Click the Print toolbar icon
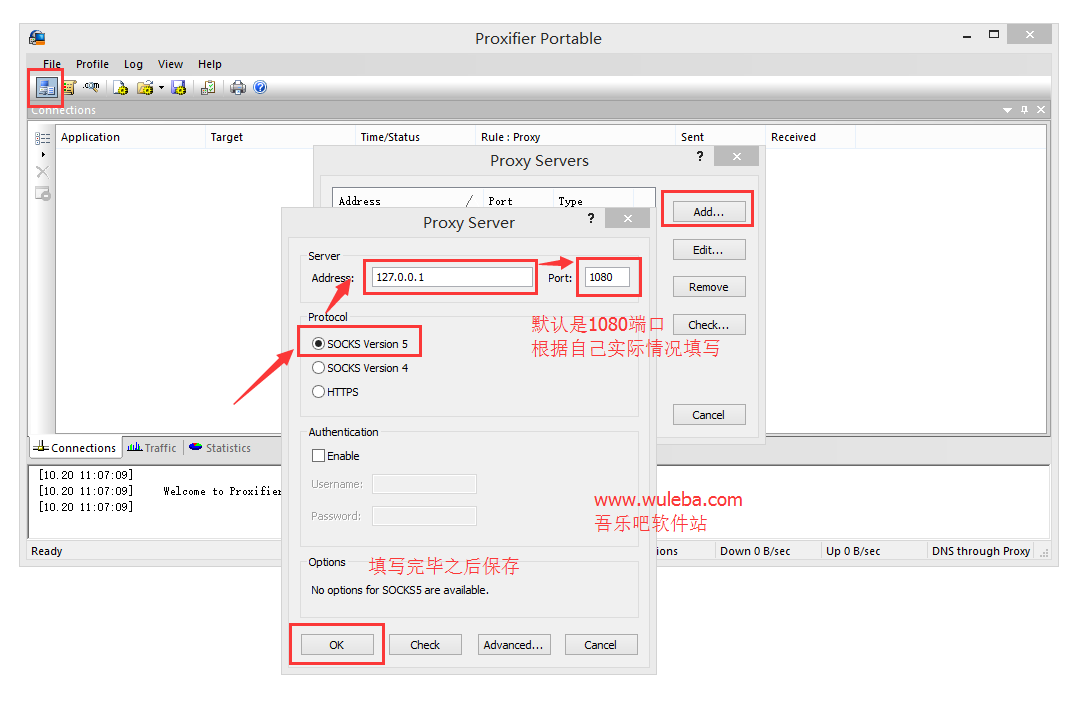Image resolution: width=1089 pixels, height=702 pixels. pos(238,87)
